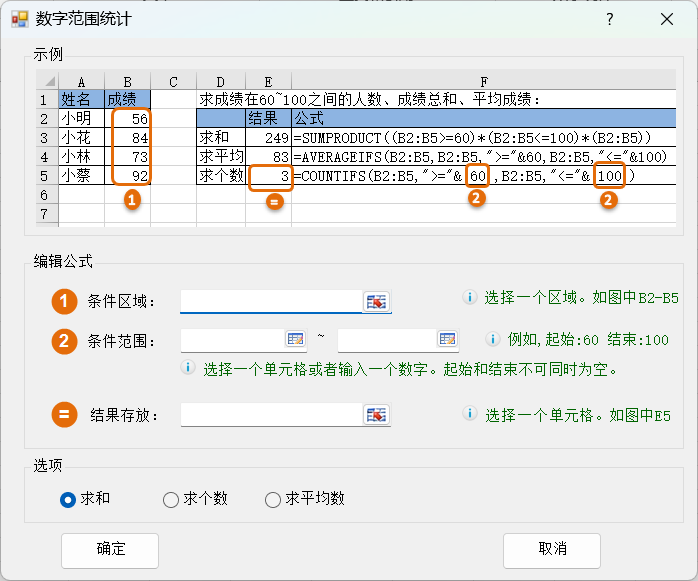Click info icon beside 选择一个单元格或者输入一个数字 hint
Viewport: 698px width, 581px height.
click(188, 369)
